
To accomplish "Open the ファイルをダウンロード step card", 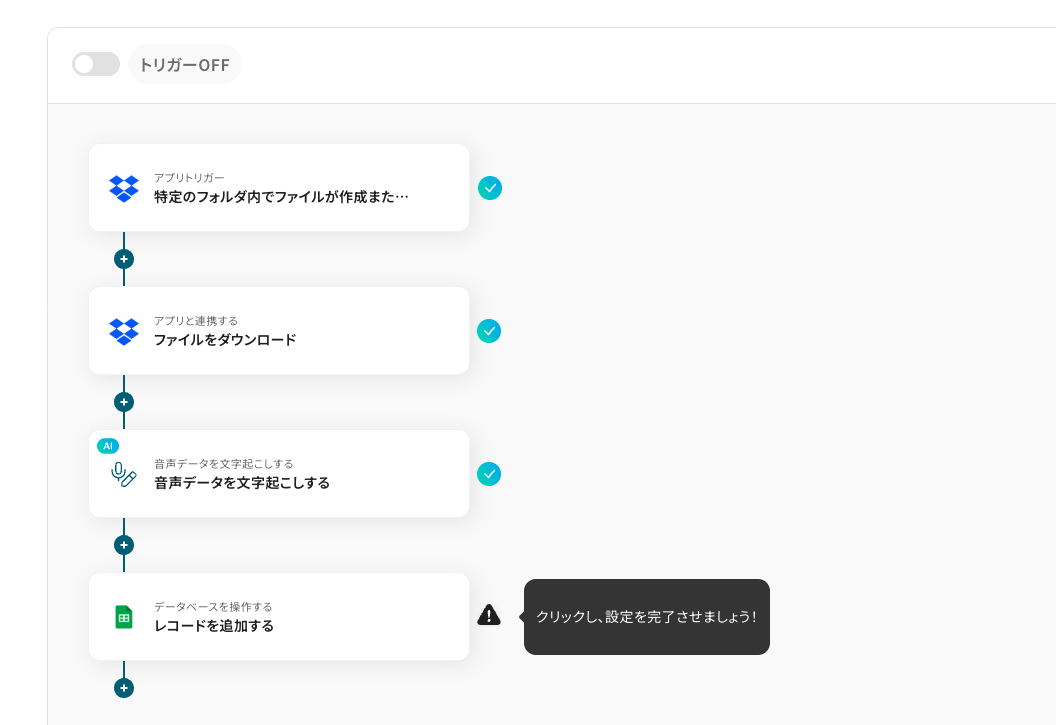I will [279, 331].
